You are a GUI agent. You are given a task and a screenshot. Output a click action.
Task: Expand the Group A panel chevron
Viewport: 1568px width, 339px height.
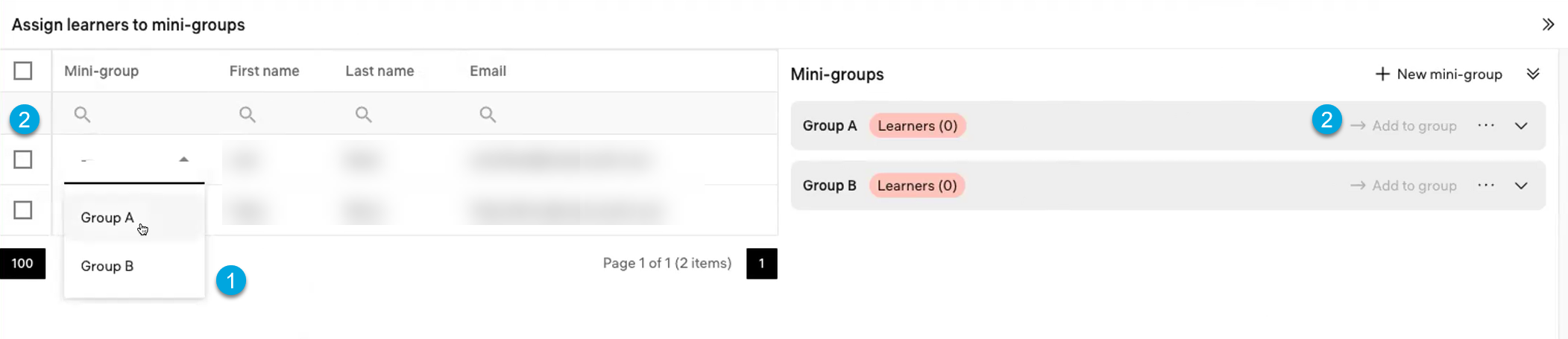[x=1521, y=126]
